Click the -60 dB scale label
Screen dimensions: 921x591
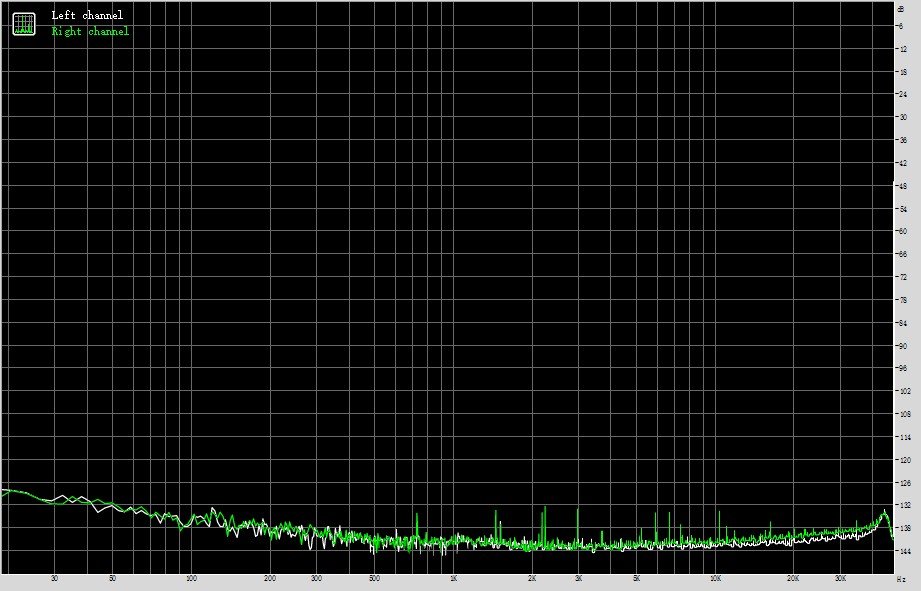click(x=902, y=231)
